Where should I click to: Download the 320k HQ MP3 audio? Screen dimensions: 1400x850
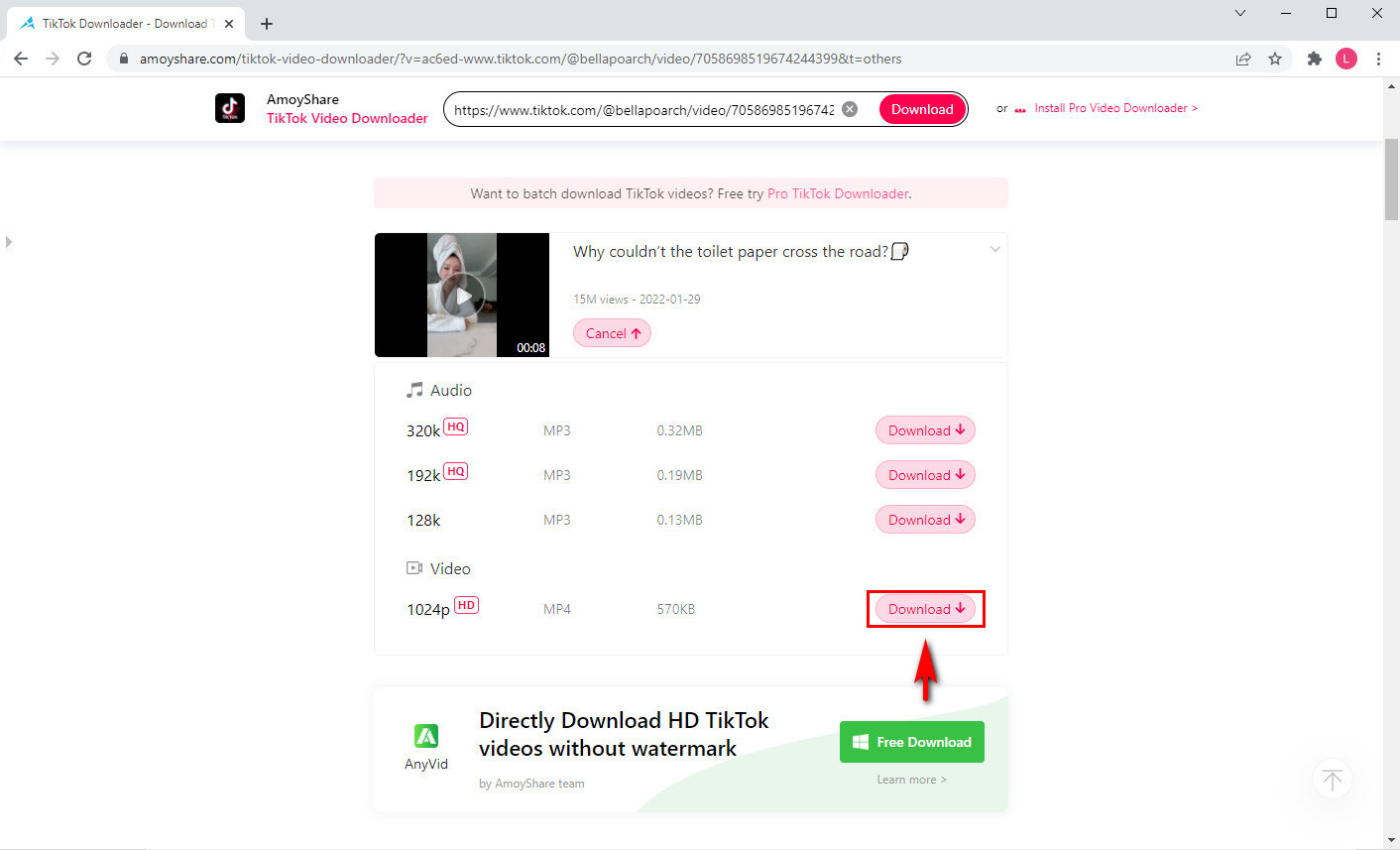[924, 429]
